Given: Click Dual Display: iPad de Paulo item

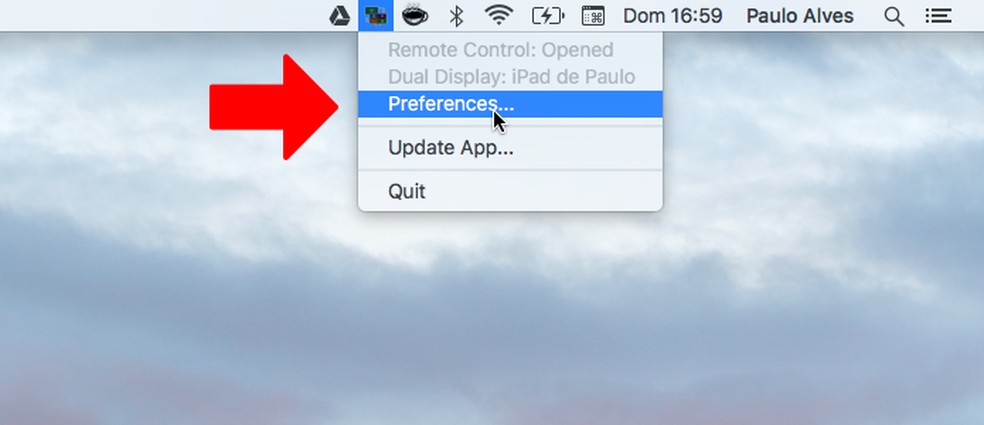Looking at the screenshot, I should pos(510,77).
